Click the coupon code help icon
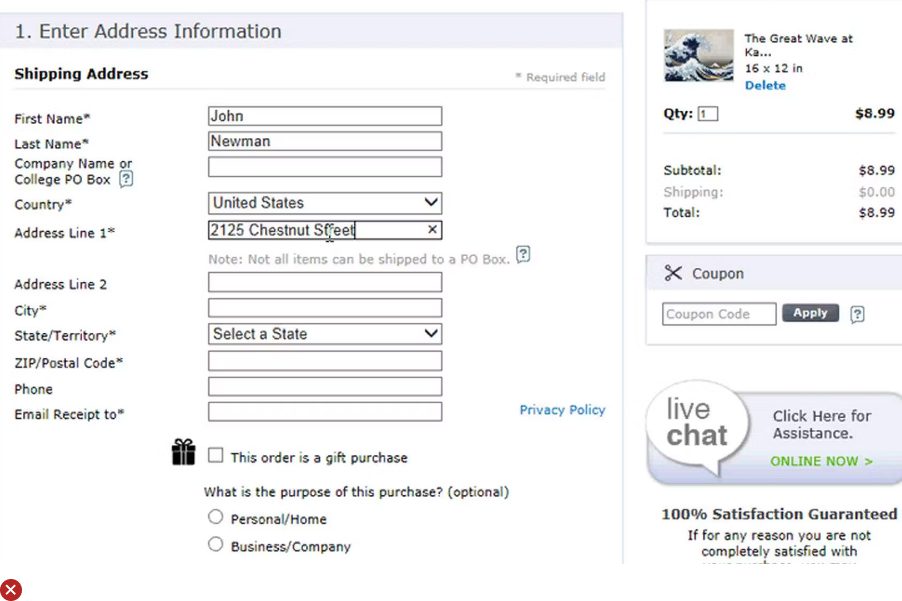Screen dimensions: 902x601 tap(857, 314)
